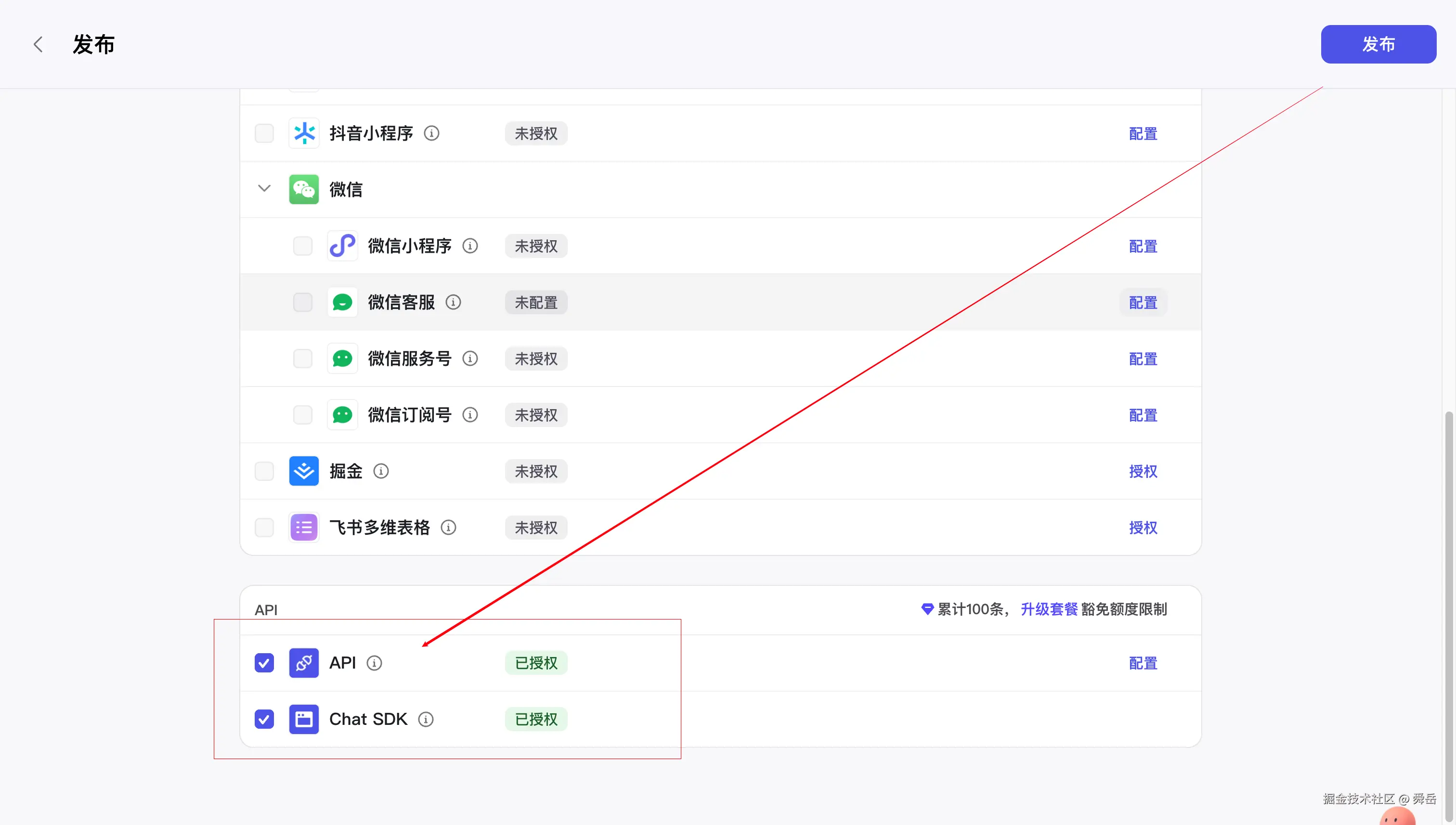Click the info icon beside 微信订阅号
The width and height of the screenshot is (1456, 825).
coord(470,415)
